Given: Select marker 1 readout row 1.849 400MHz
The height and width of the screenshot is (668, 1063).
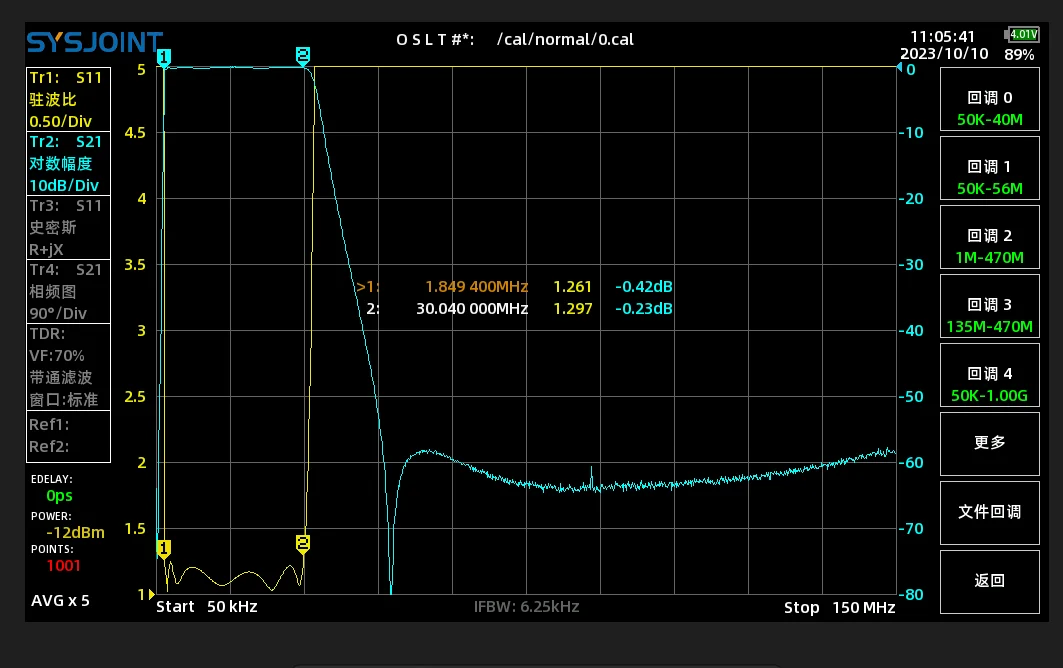Looking at the screenshot, I should click(515, 287).
